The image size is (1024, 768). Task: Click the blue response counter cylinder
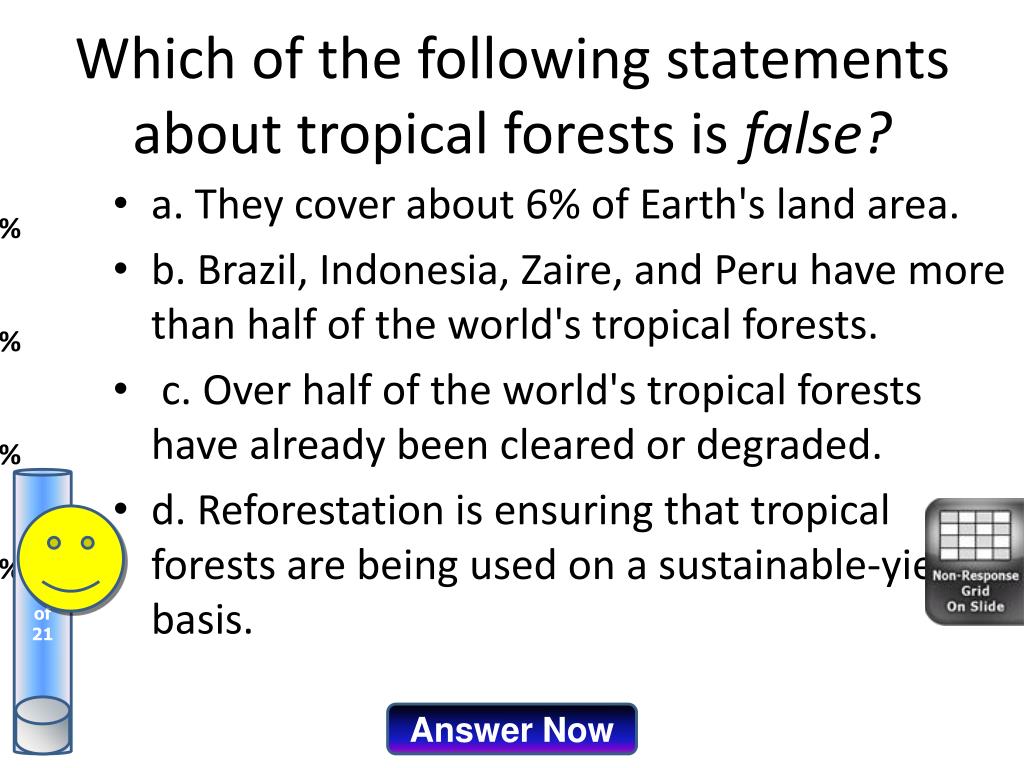coord(43,611)
